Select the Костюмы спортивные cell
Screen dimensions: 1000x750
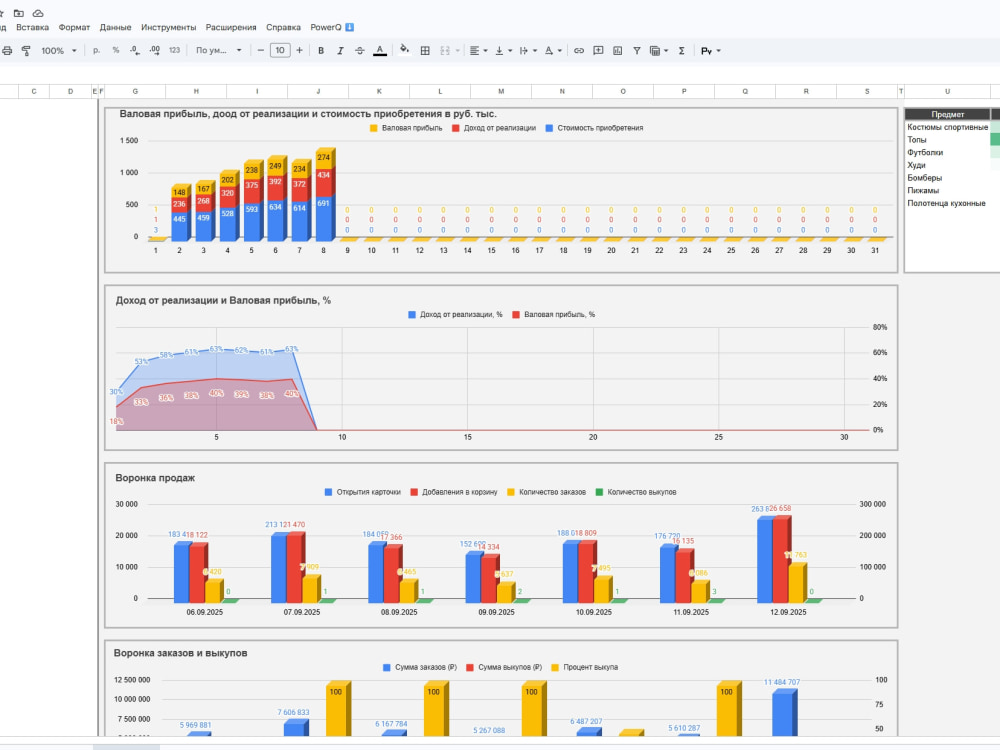947,127
